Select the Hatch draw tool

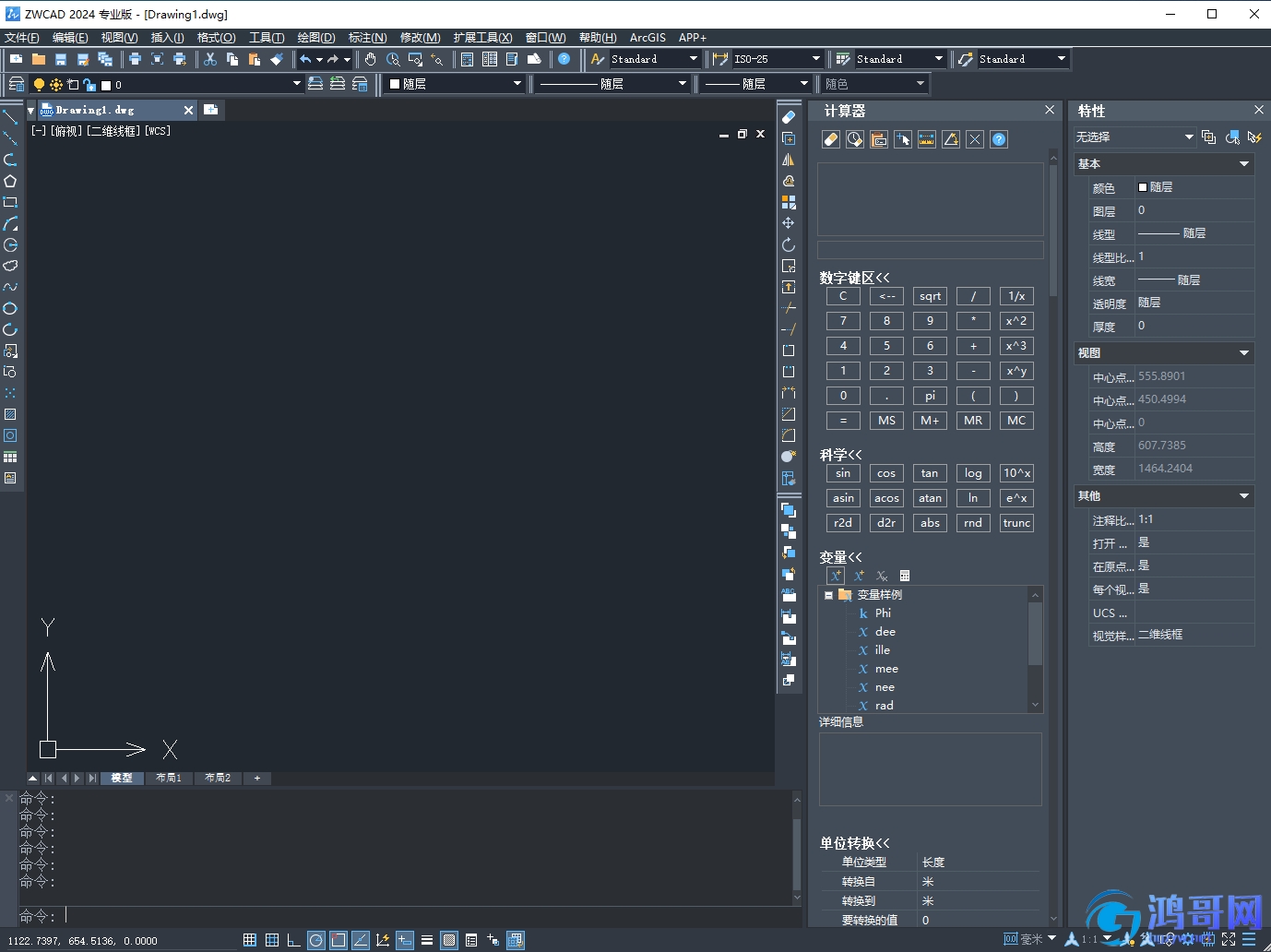10,414
